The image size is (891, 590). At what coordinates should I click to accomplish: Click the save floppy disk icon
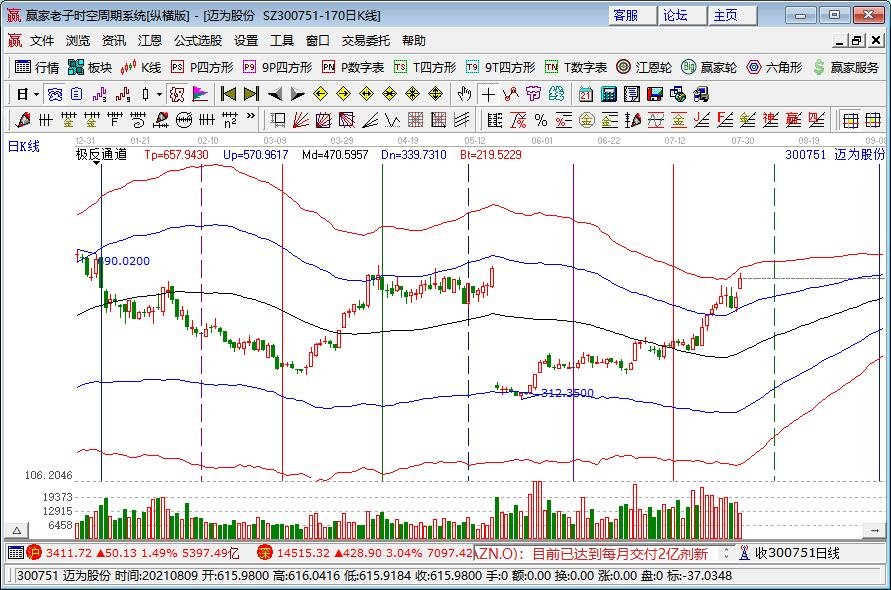[x=655, y=94]
